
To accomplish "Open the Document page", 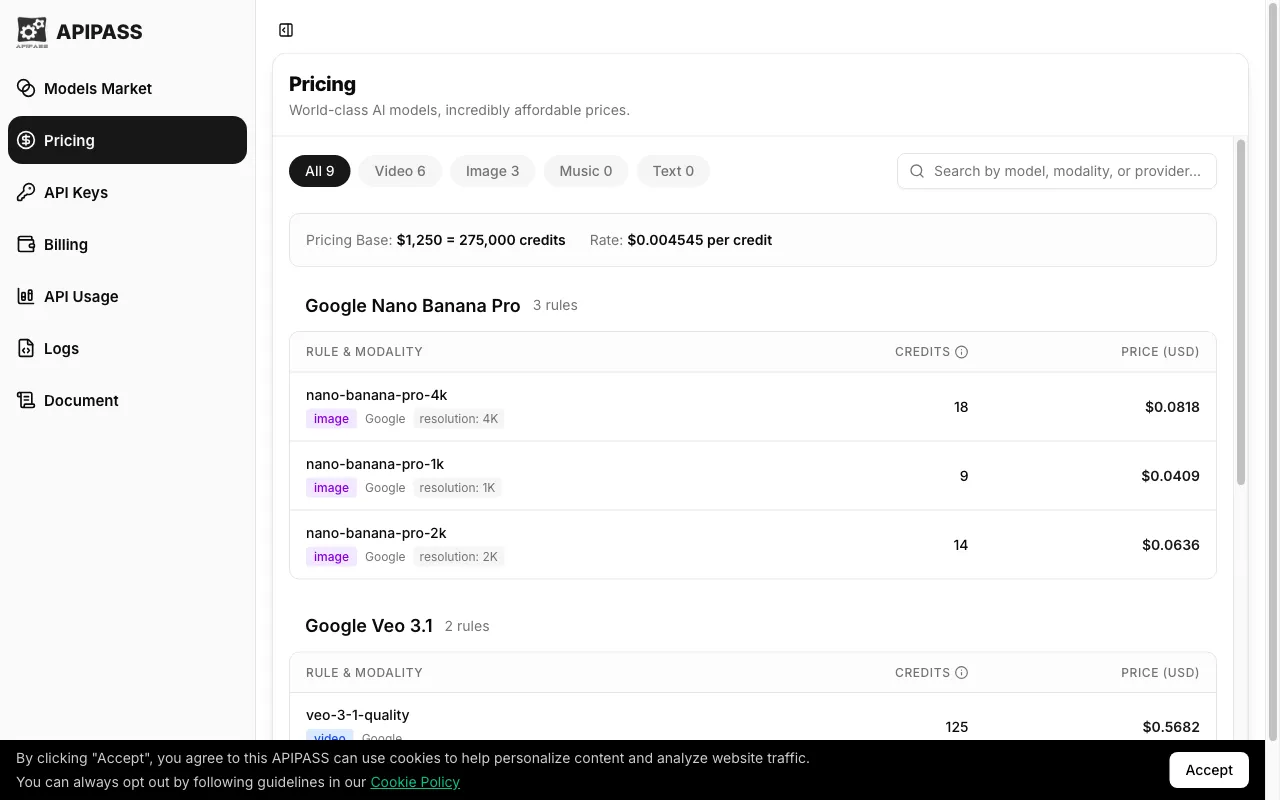I will (127, 400).
